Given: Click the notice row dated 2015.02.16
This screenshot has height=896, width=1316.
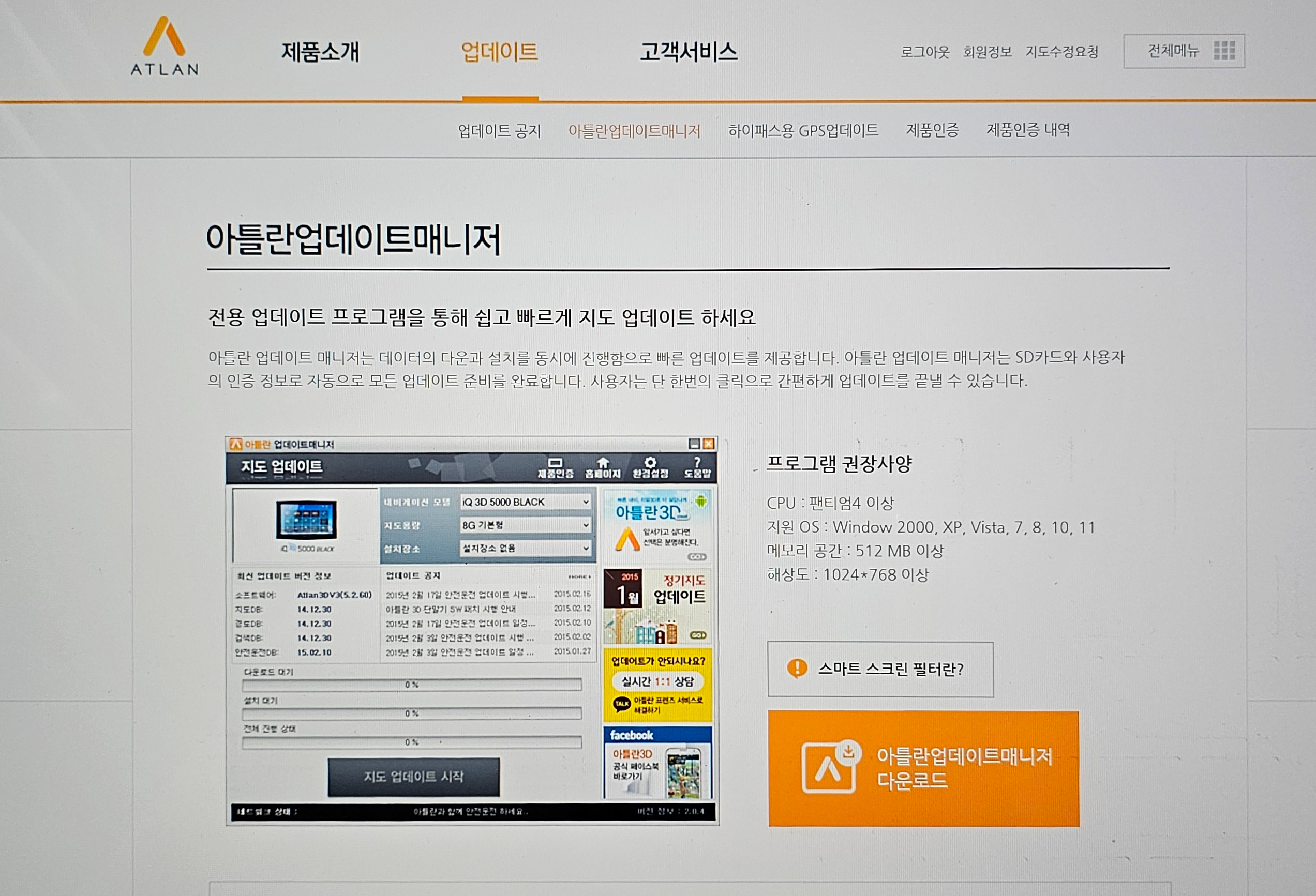Looking at the screenshot, I should (488, 594).
